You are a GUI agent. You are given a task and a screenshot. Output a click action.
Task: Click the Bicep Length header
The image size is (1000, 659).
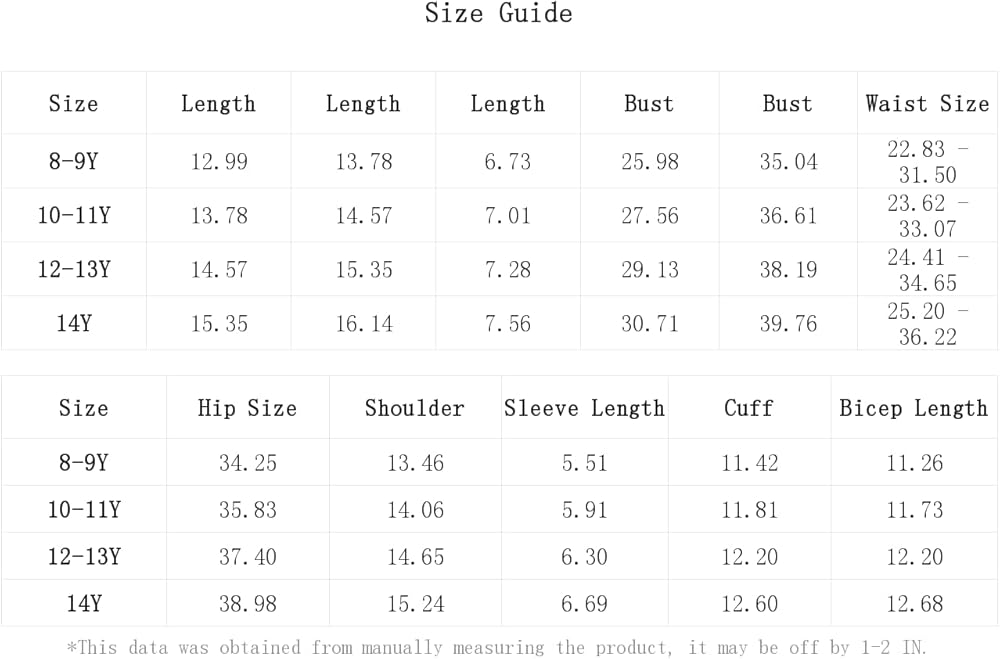tap(913, 408)
